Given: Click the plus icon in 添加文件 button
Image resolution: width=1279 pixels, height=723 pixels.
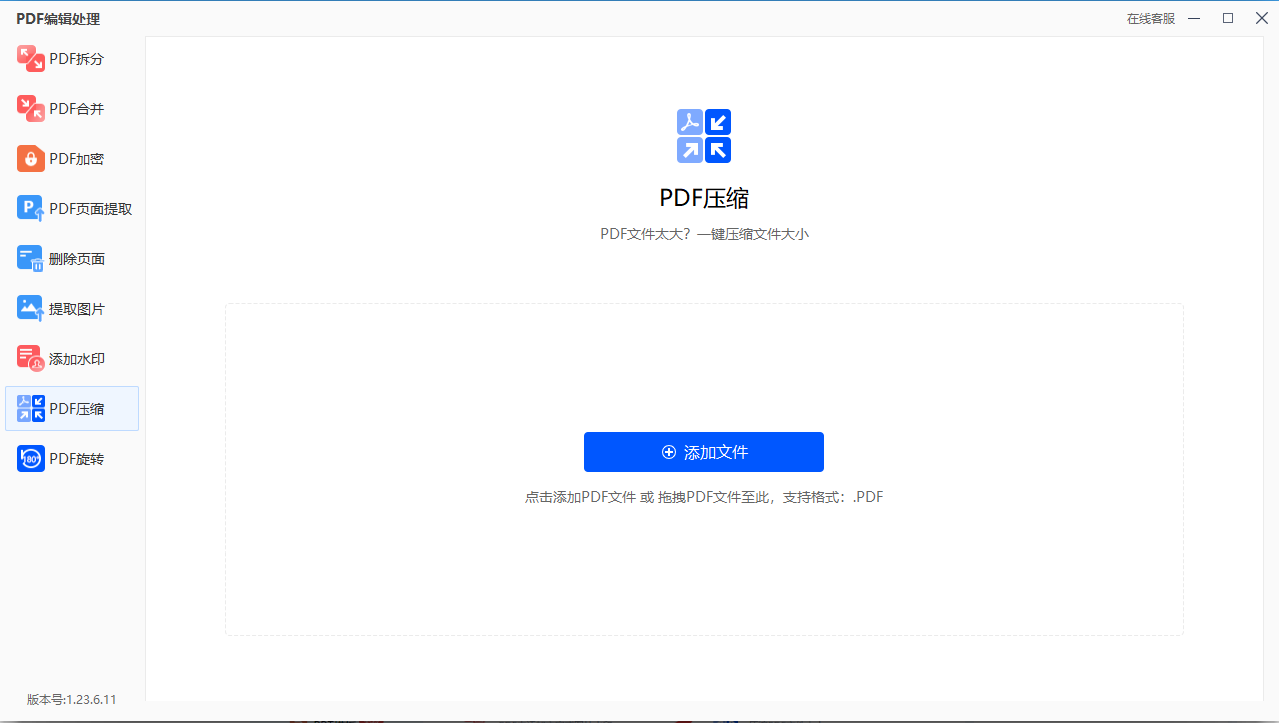Looking at the screenshot, I should point(669,452).
